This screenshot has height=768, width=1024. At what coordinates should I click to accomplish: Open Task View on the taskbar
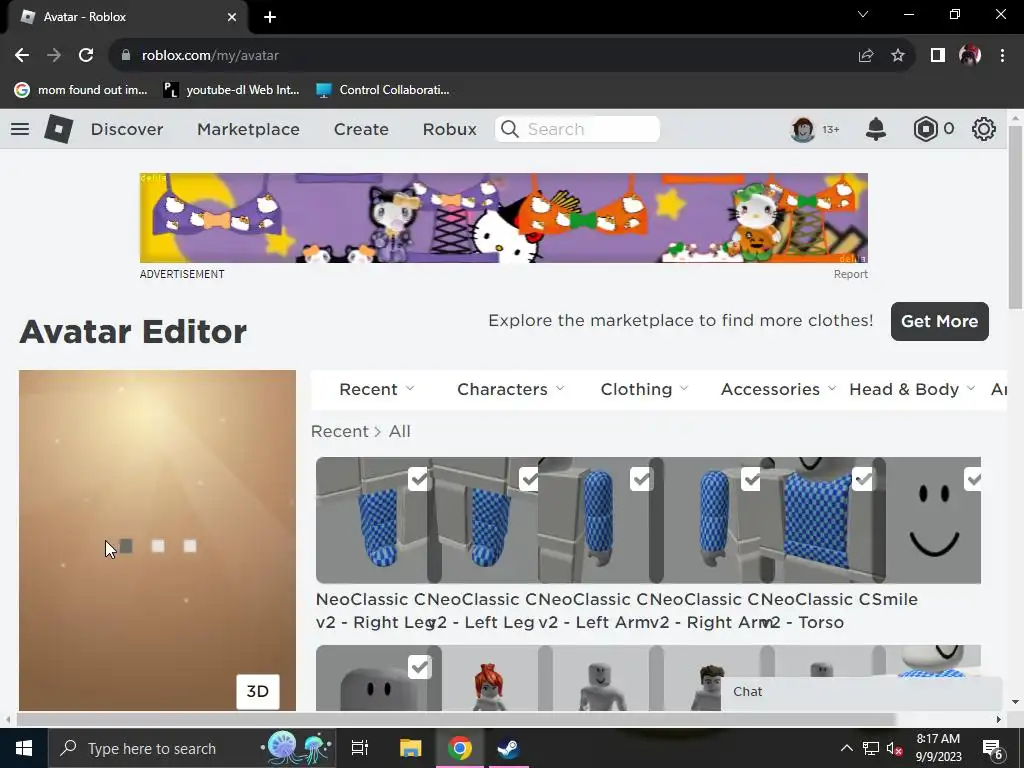click(x=360, y=748)
